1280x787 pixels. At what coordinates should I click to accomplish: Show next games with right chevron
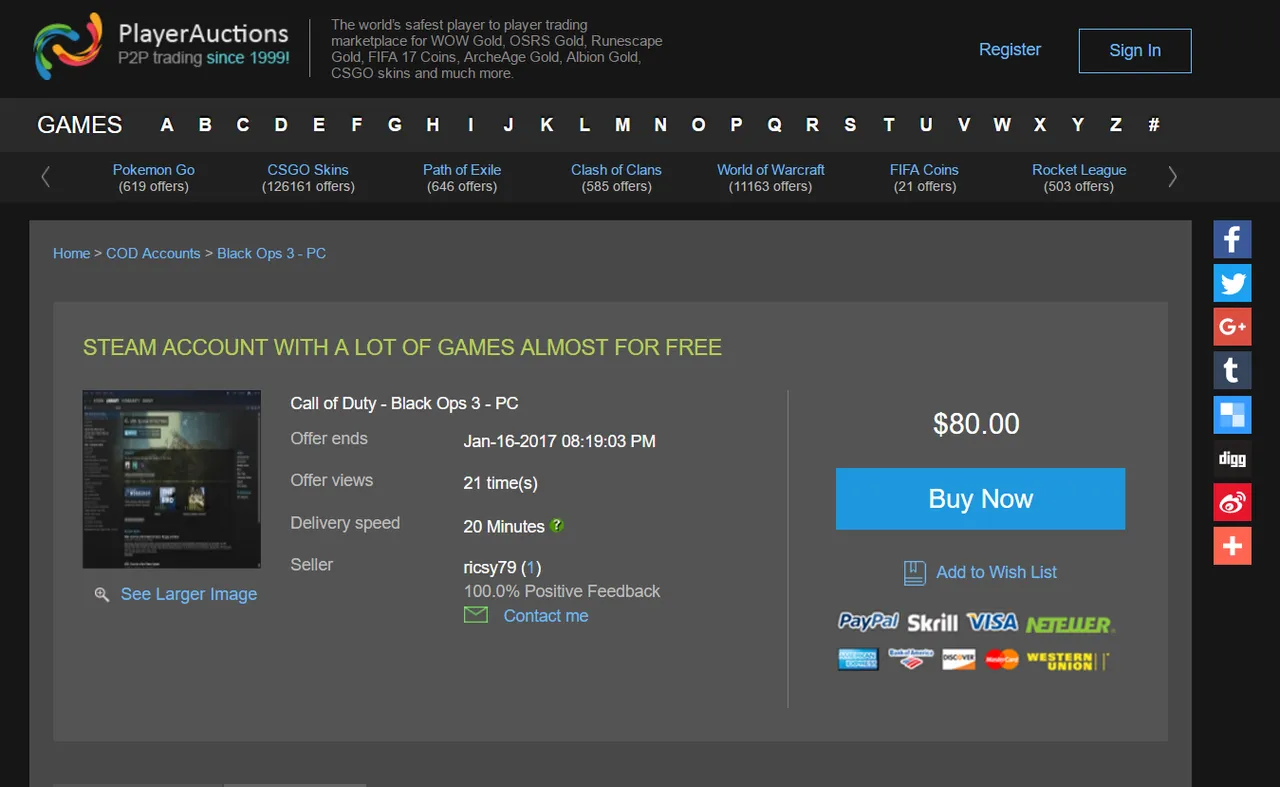point(1172,177)
